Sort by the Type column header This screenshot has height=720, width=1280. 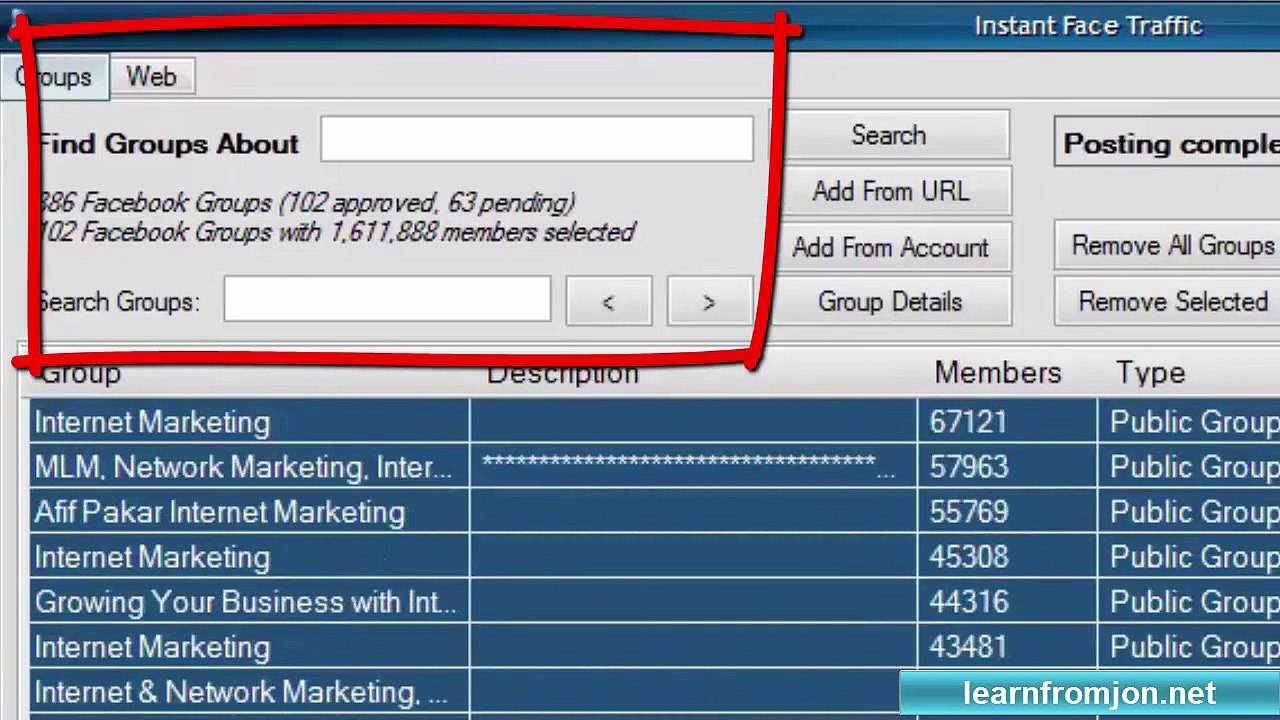1151,373
